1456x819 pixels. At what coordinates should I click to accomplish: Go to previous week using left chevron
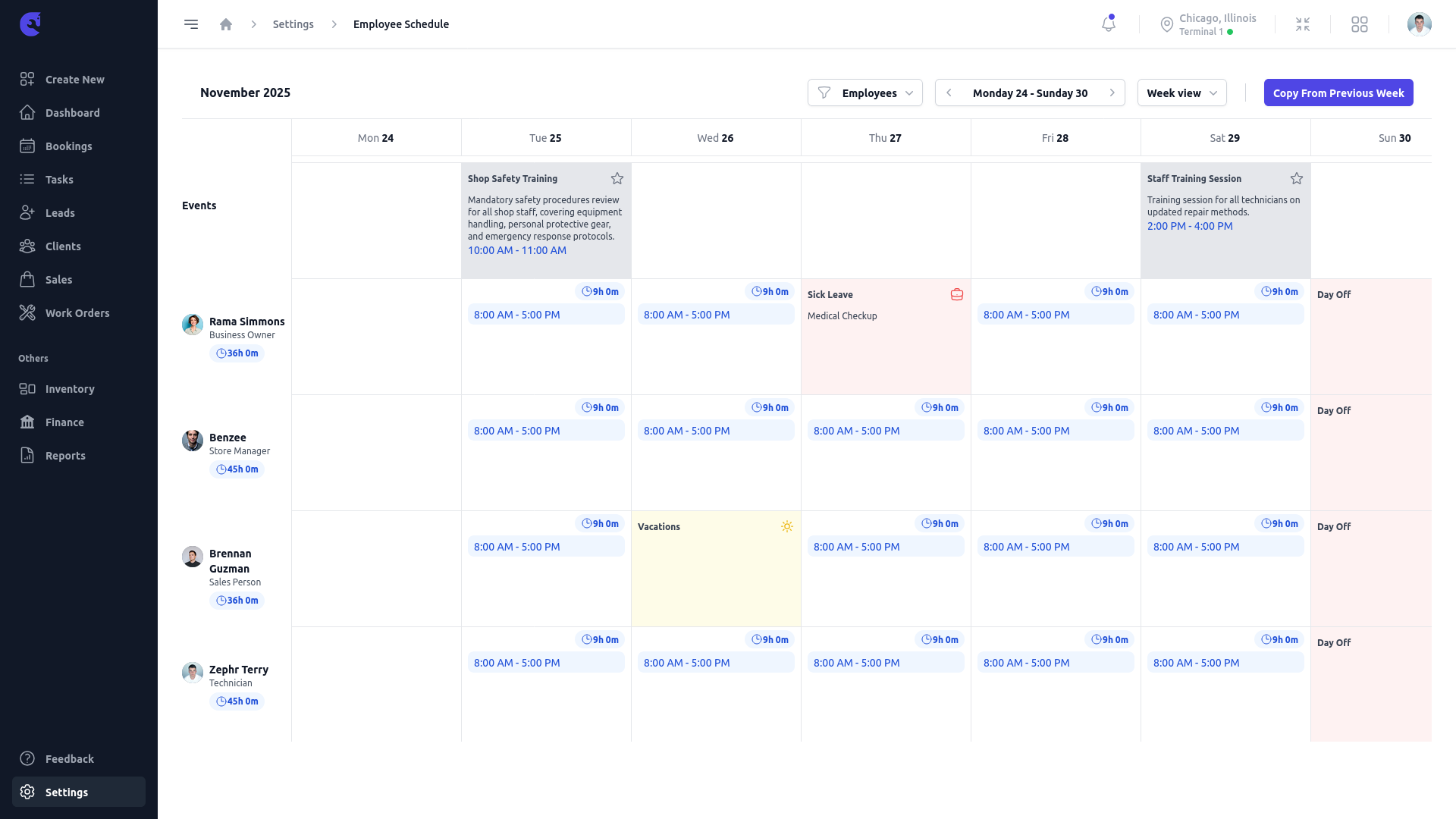(x=949, y=93)
